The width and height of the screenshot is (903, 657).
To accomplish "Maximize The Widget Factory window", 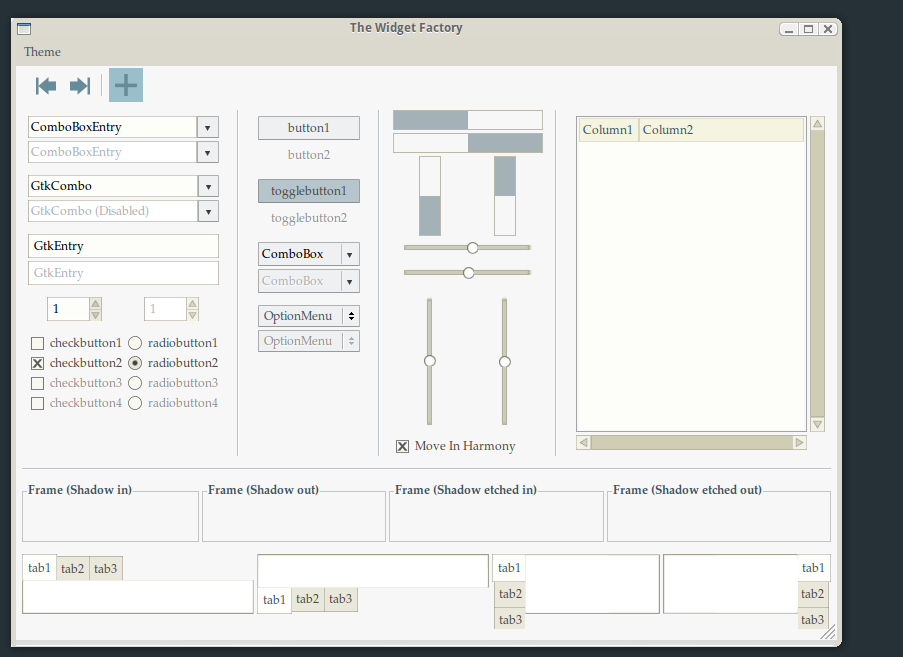I will point(809,29).
